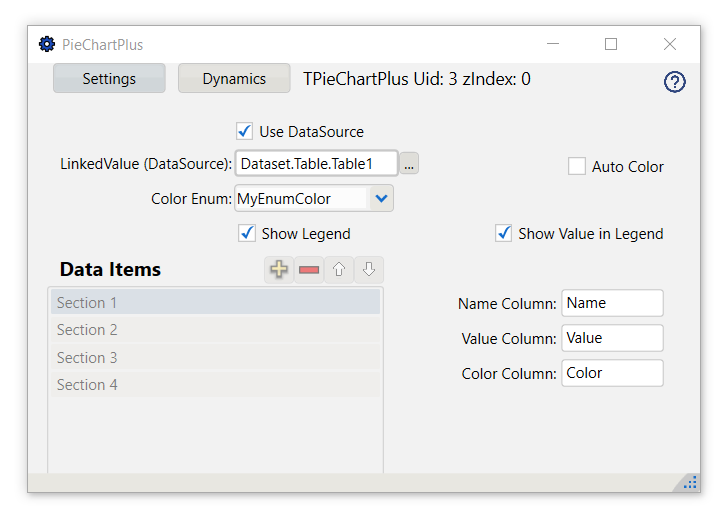
Task: Disable Show Value in Legend
Action: click(504, 233)
